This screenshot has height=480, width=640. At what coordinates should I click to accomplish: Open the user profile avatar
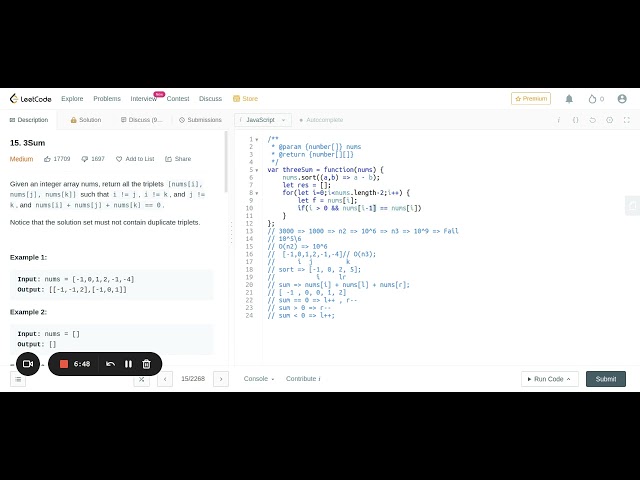(622, 99)
